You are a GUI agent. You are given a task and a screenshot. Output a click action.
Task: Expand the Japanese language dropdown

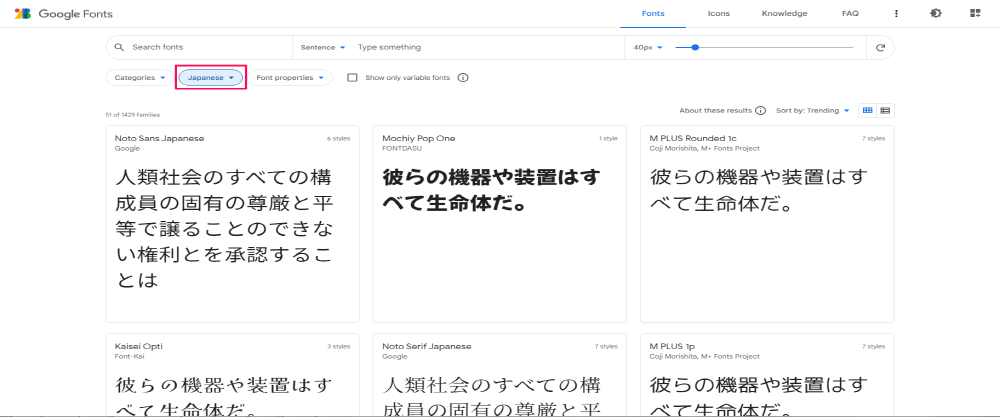point(210,77)
